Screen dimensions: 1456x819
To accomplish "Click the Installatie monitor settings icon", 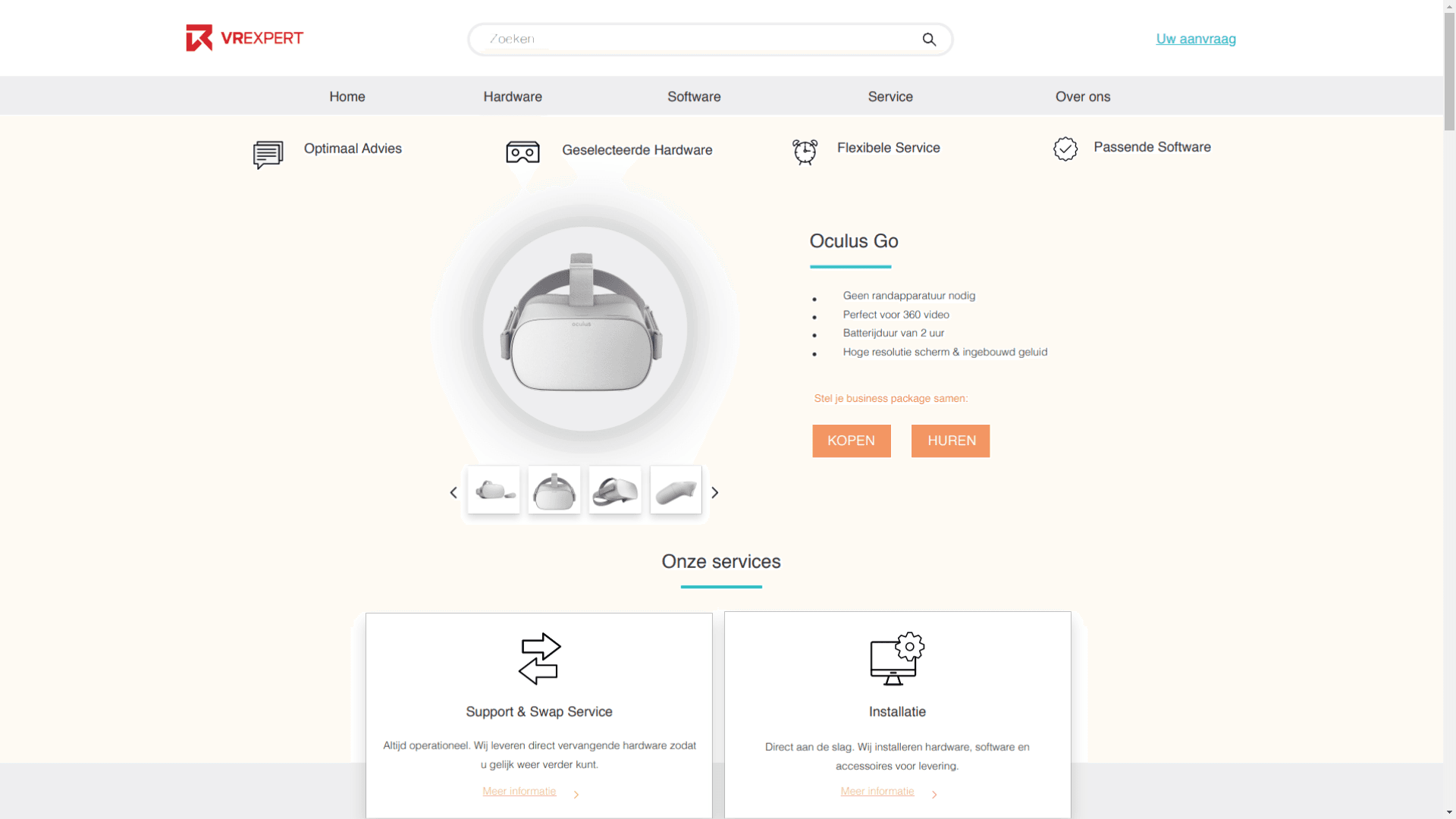I will 896,658.
